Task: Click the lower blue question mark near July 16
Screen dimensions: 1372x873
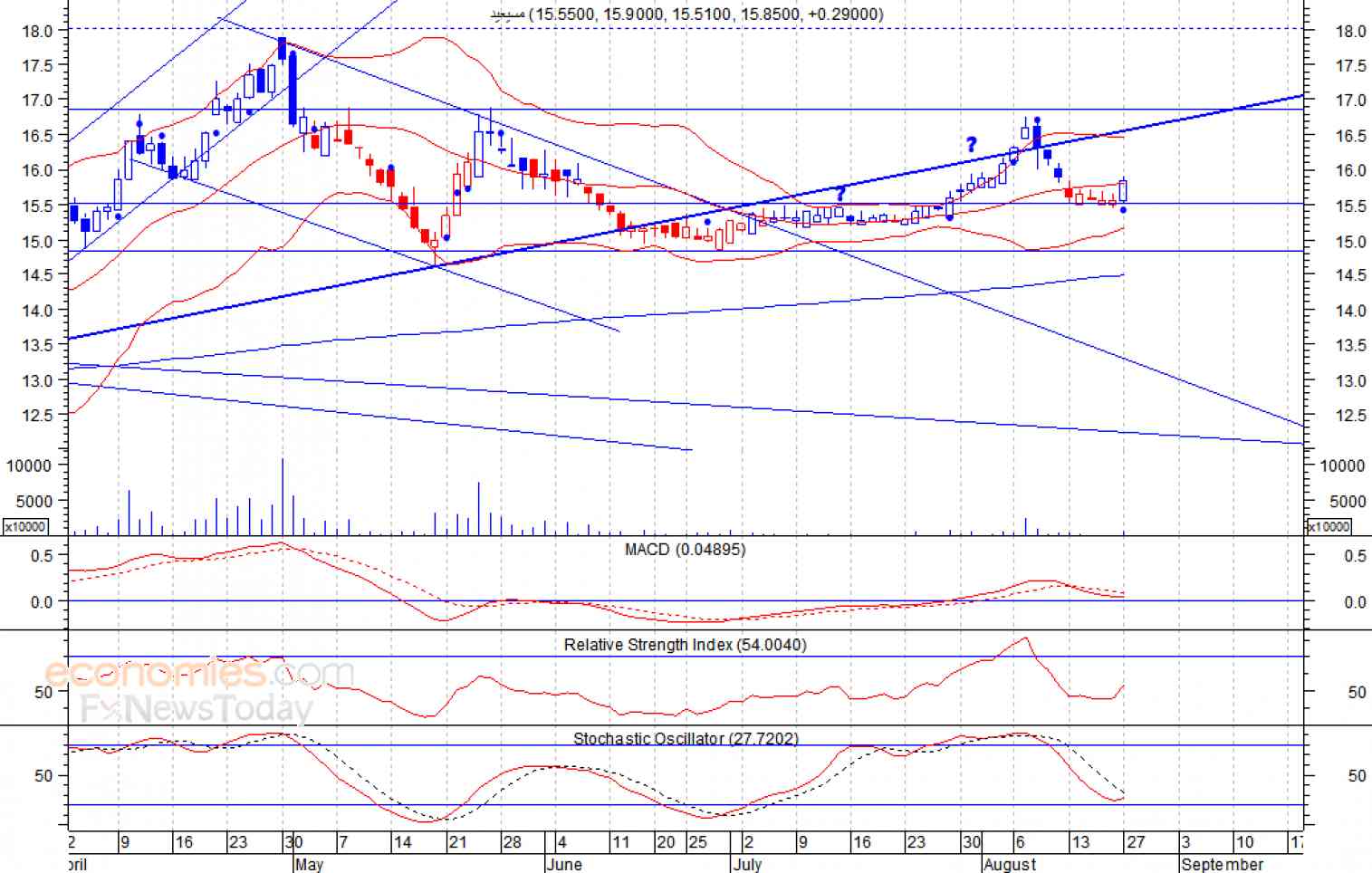Action: pyautogui.click(x=840, y=194)
